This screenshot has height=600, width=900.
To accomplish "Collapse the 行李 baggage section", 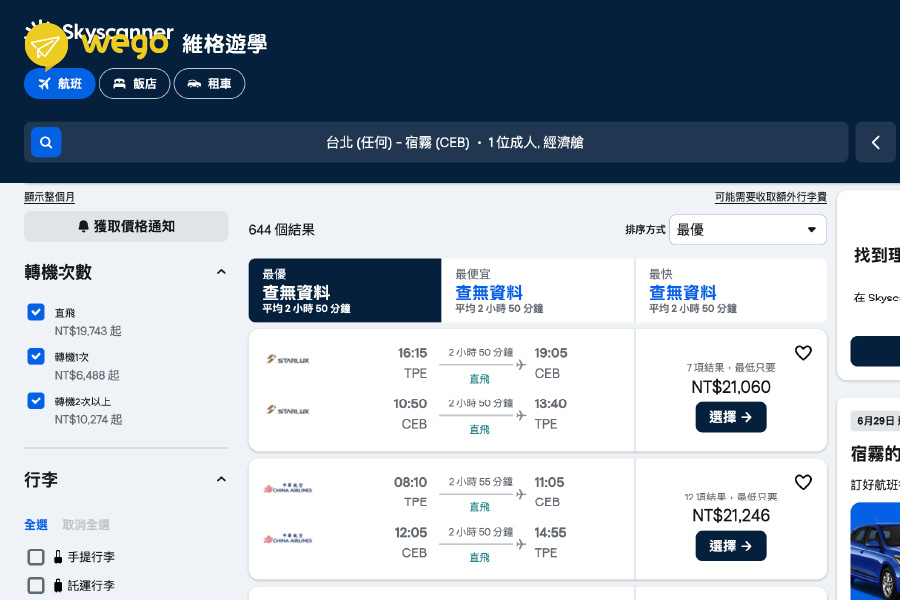I will 221,480.
